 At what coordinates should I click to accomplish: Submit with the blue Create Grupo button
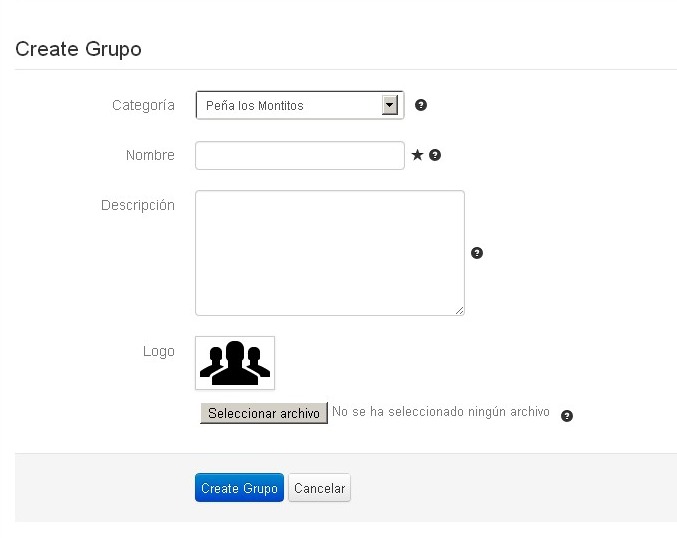(239, 488)
